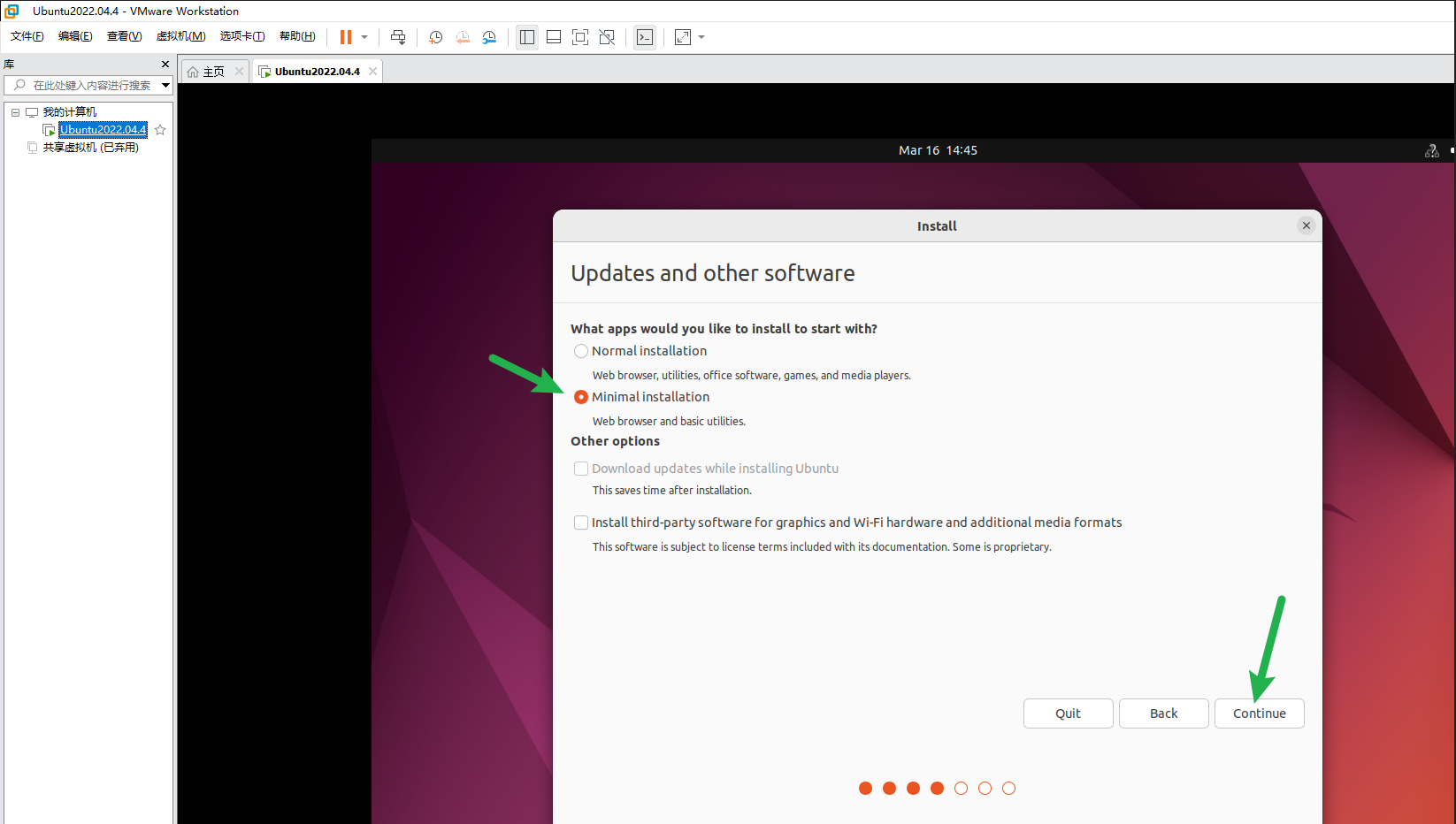The height and width of the screenshot is (824, 1456).
Task: Open the snapshot manager
Action: pos(489,37)
